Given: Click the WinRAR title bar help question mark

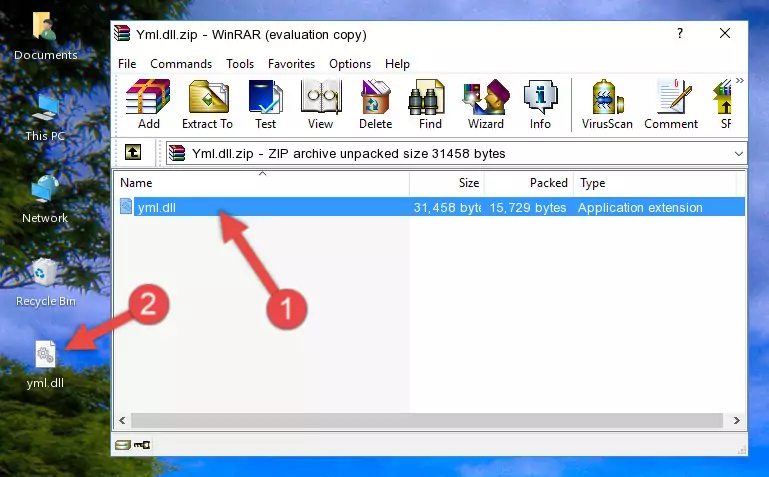Looking at the screenshot, I should pyautogui.click(x=680, y=33).
